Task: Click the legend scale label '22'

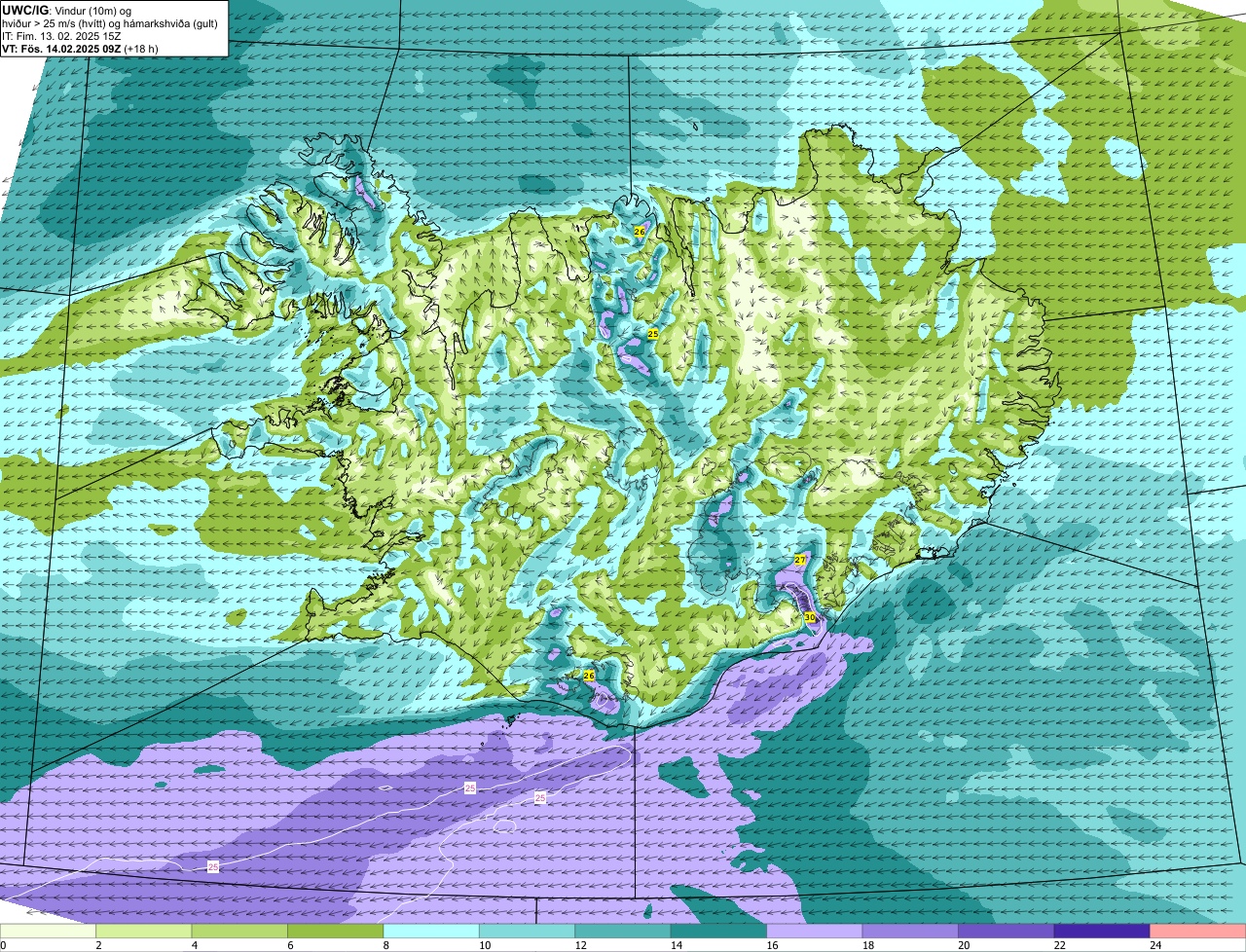Action: point(1060,945)
